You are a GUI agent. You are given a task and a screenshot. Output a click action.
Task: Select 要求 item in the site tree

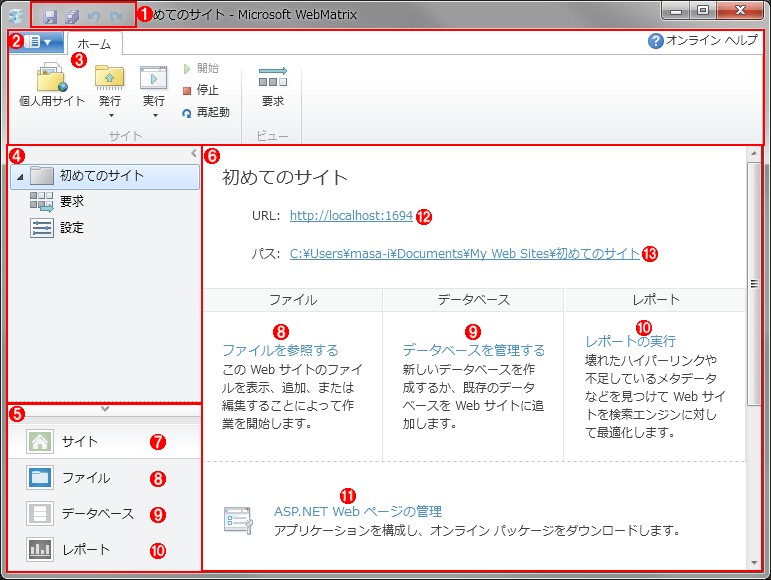tap(72, 201)
